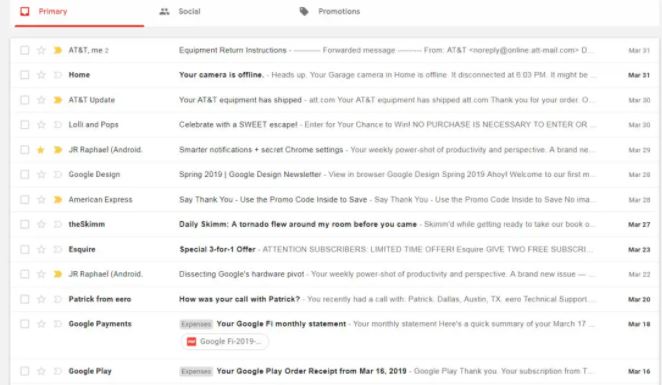Open 'Celebrate with a SWEET escape!' email
This screenshot has height=385, width=662.
click(238, 125)
